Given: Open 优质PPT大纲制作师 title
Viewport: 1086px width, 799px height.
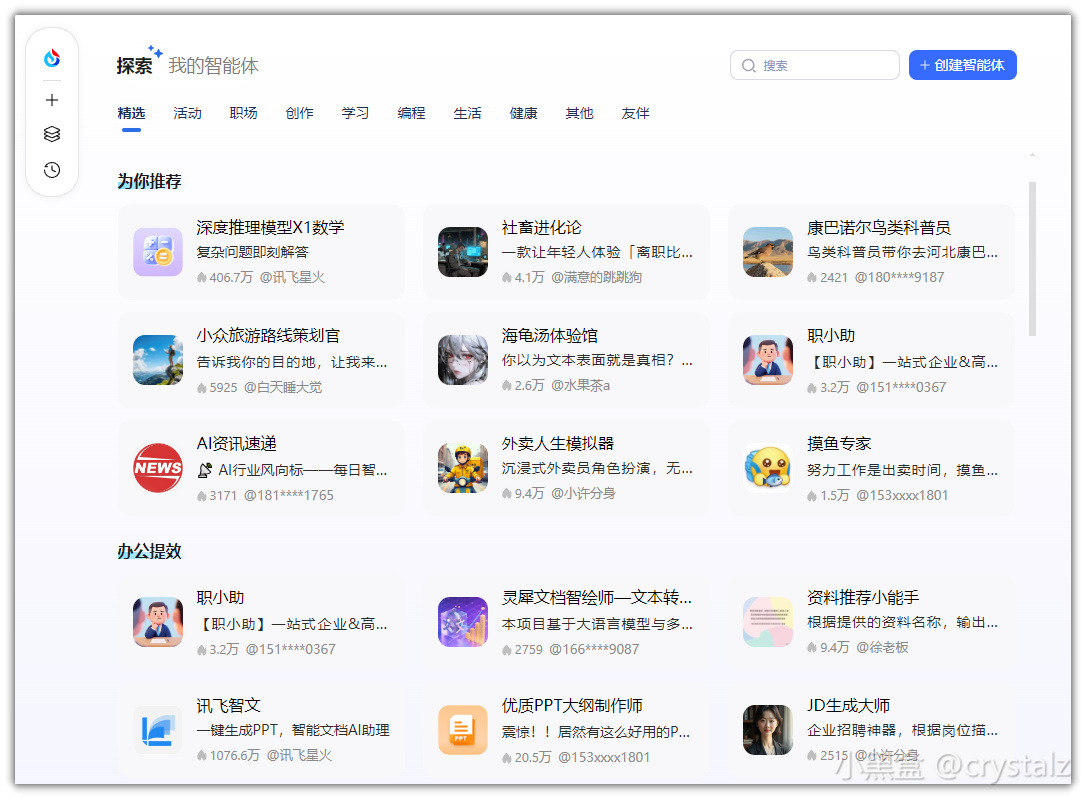Looking at the screenshot, I should tap(572, 706).
